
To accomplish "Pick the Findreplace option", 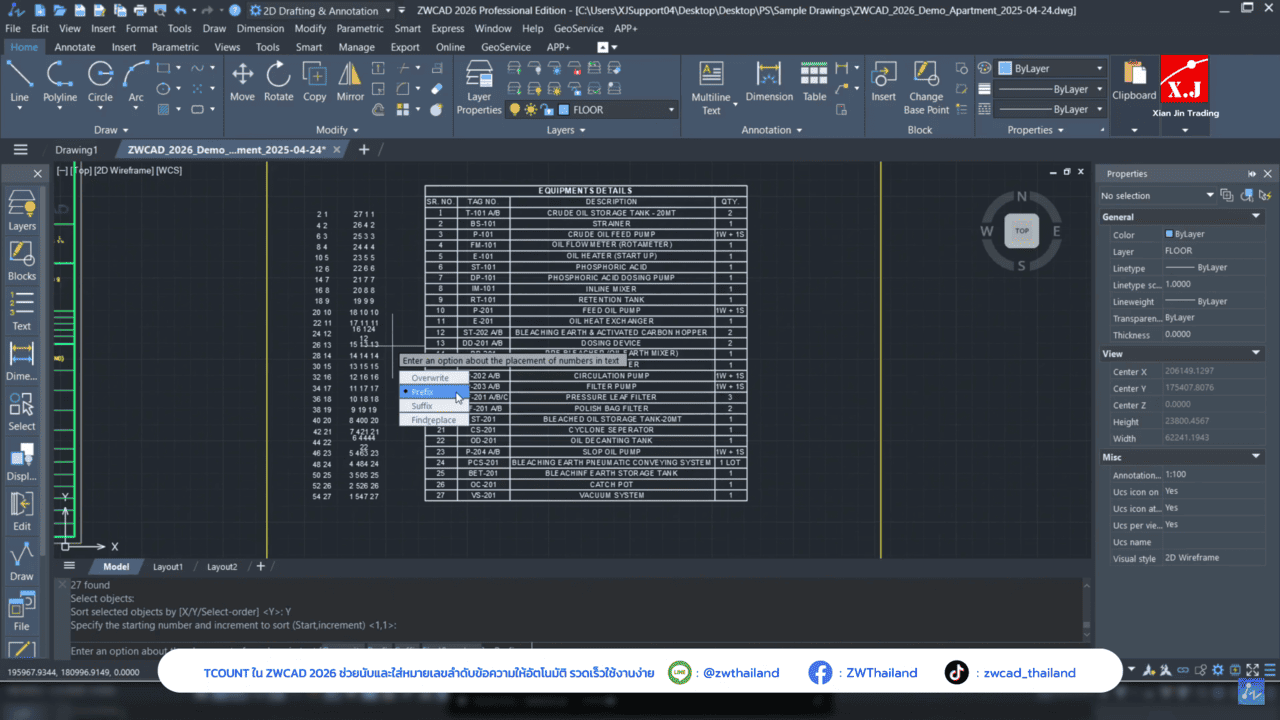I will point(433,420).
